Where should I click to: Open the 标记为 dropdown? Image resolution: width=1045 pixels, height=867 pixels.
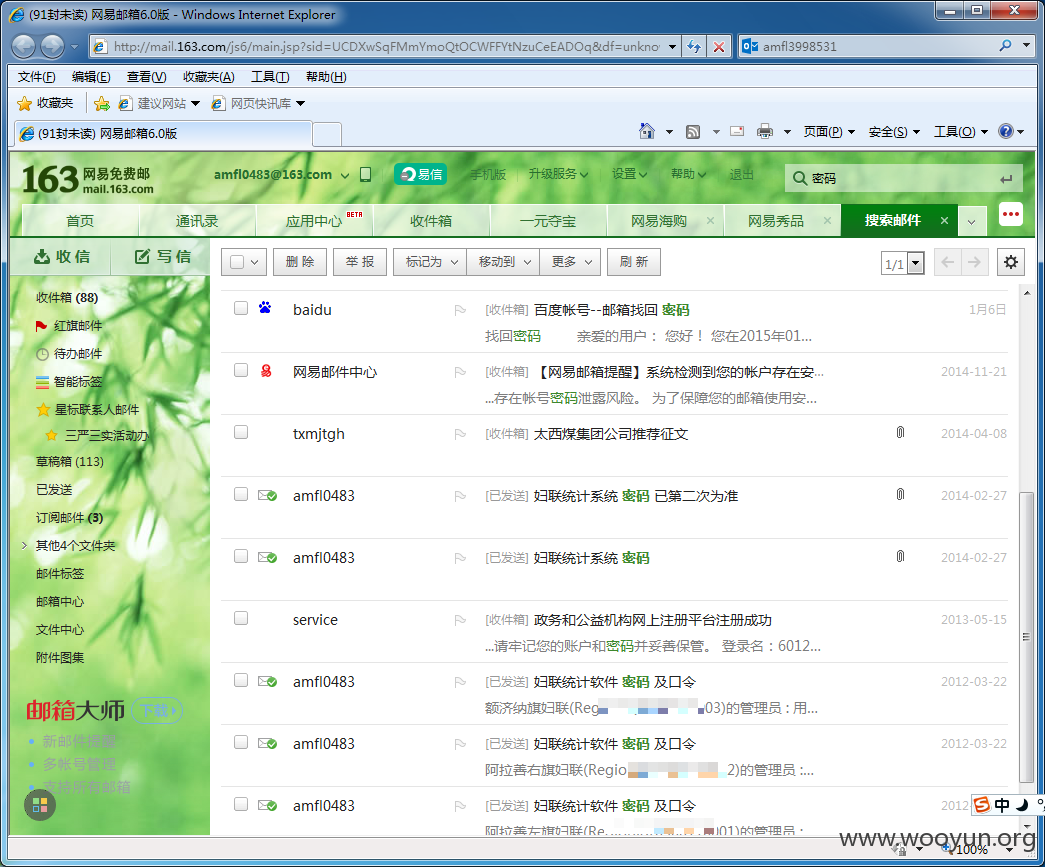coord(431,262)
